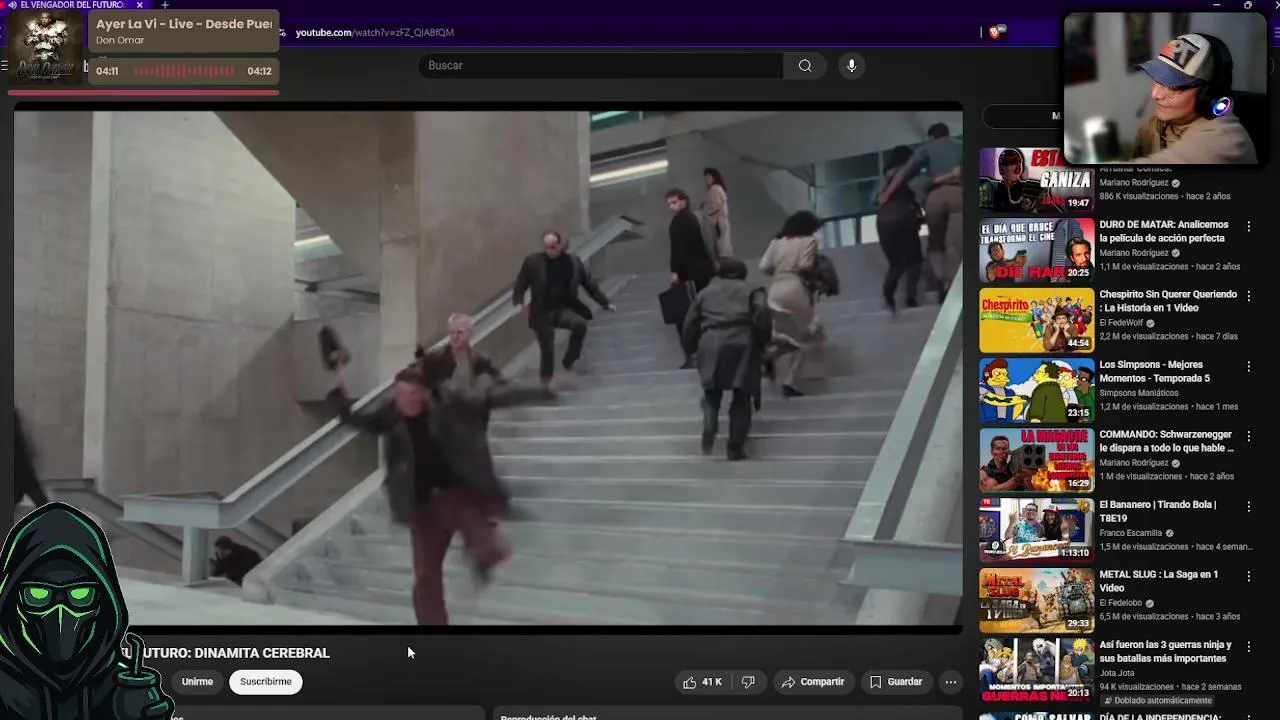This screenshot has width=1280, height=720.
Task: Click Mariano Rodríguez under COMMANDO video
Action: [1134, 463]
